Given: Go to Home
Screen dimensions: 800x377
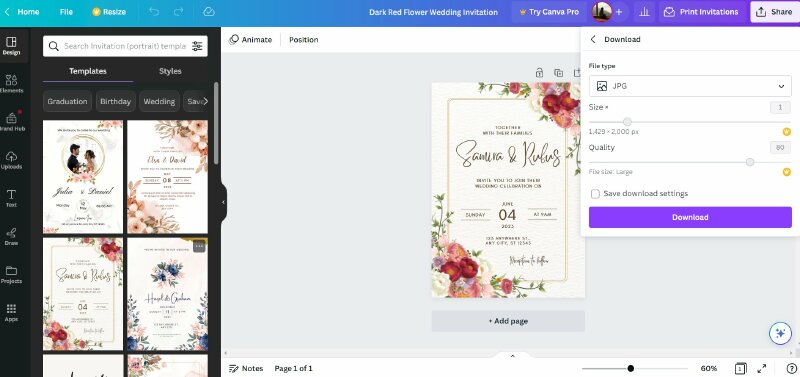Looking at the screenshot, I should (x=22, y=12).
